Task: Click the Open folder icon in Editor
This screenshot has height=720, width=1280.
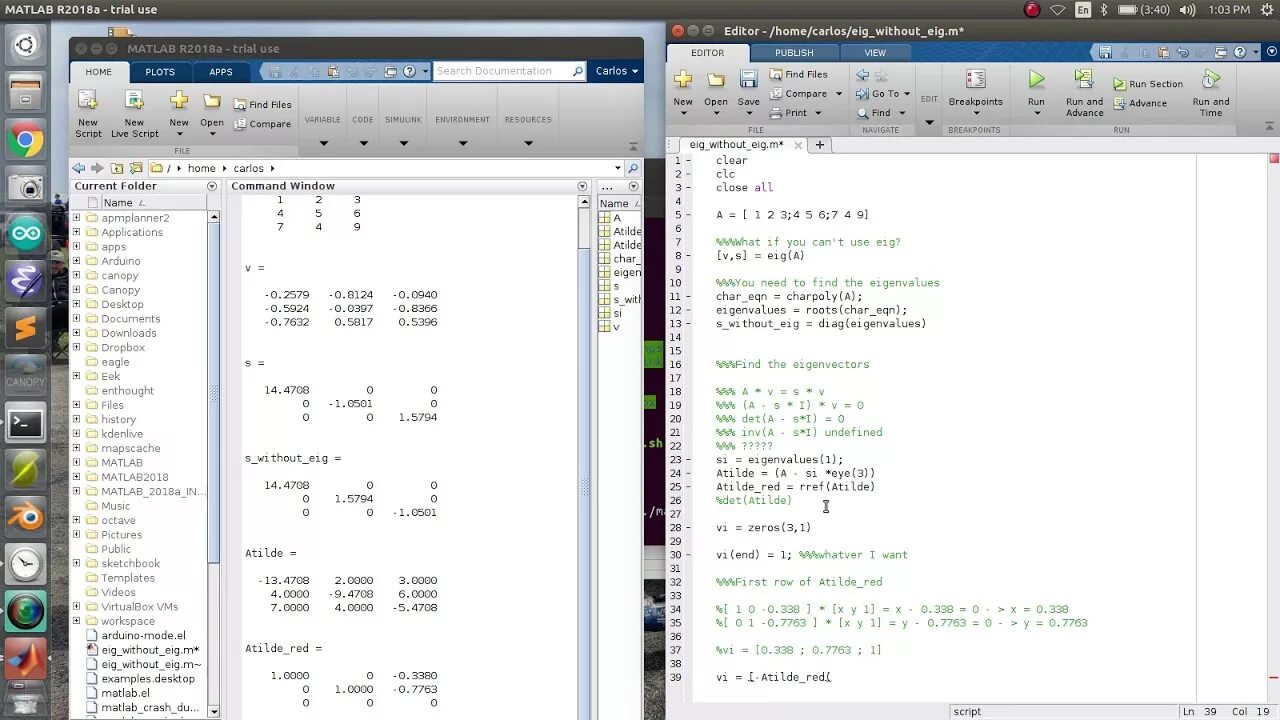Action: click(x=716, y=79)
